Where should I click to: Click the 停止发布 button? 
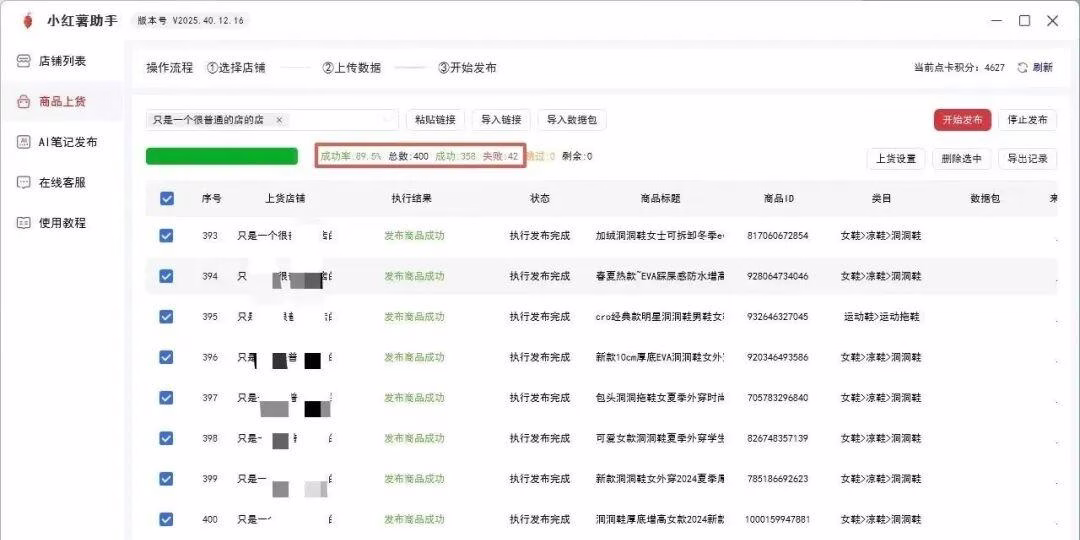point(1027,120)
